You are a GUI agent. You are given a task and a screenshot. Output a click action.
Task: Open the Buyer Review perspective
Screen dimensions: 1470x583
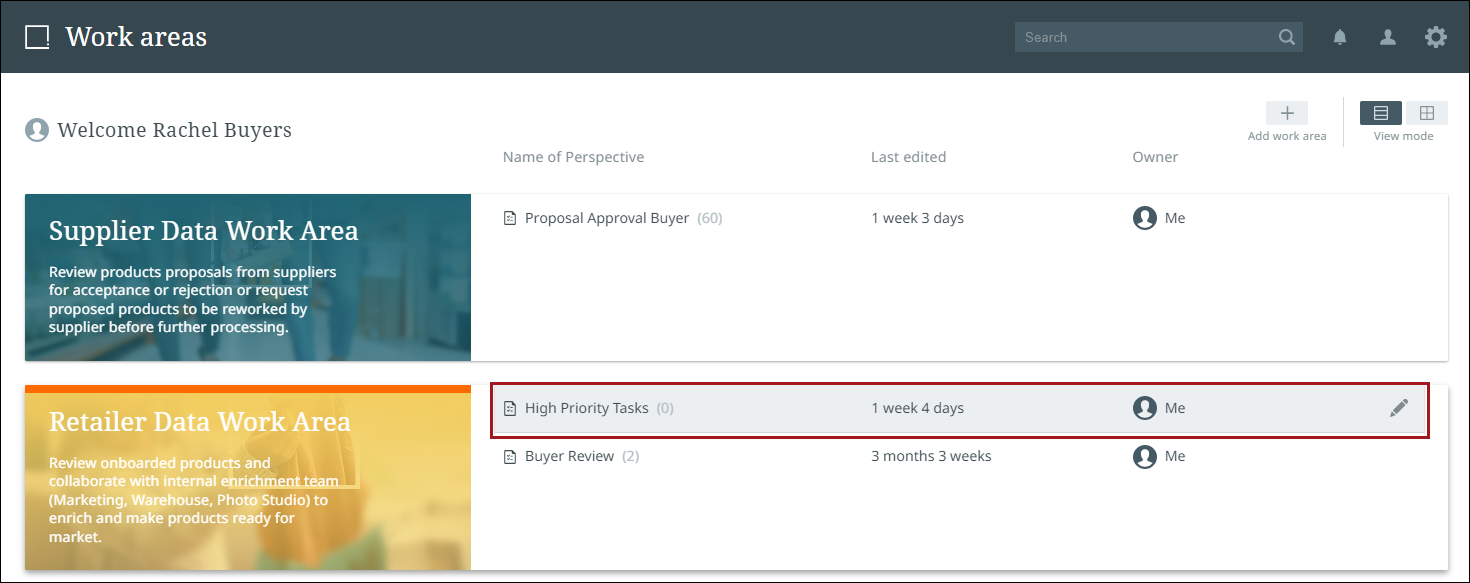coord(569,456)
